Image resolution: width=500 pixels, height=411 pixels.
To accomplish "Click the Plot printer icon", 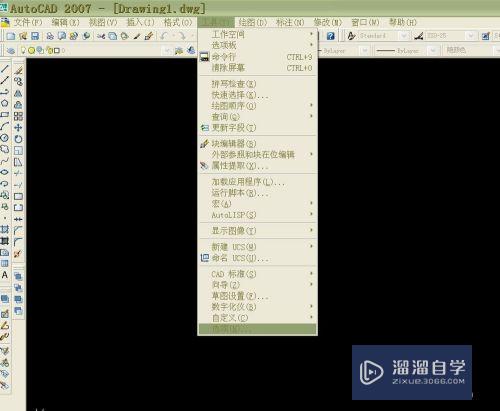I will tap(50, 36).
